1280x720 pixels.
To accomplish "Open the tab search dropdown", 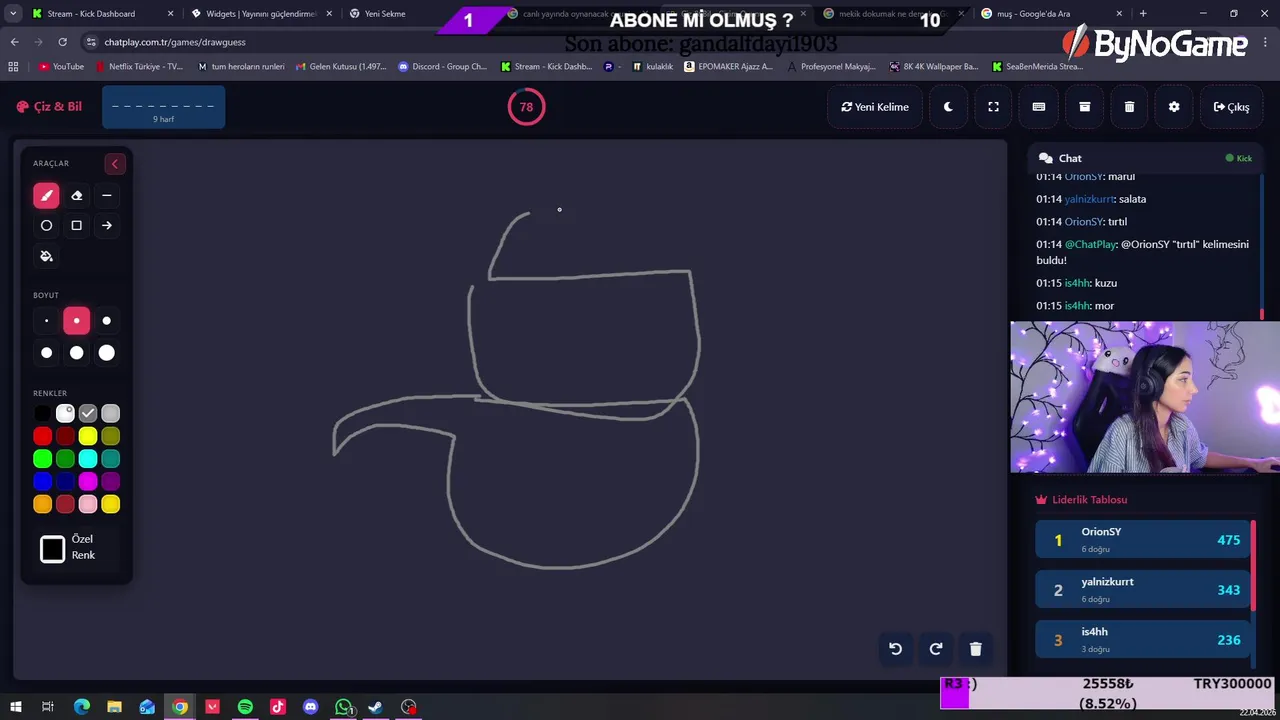I will pos(12,14).
